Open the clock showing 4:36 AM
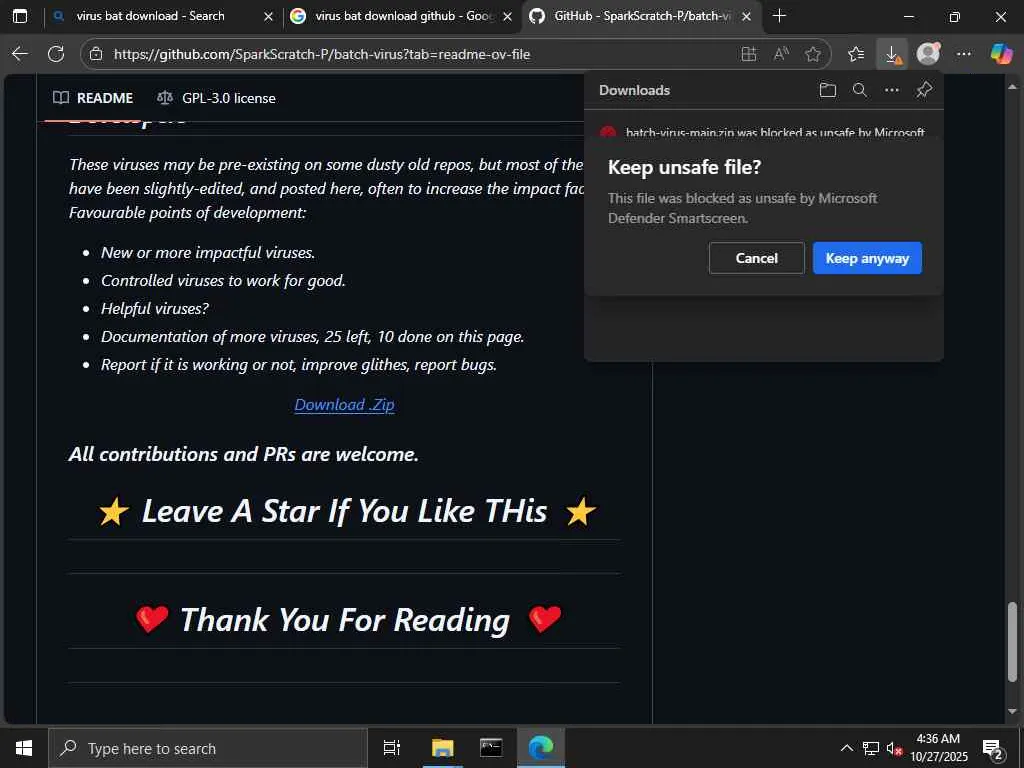 [938, 748]
